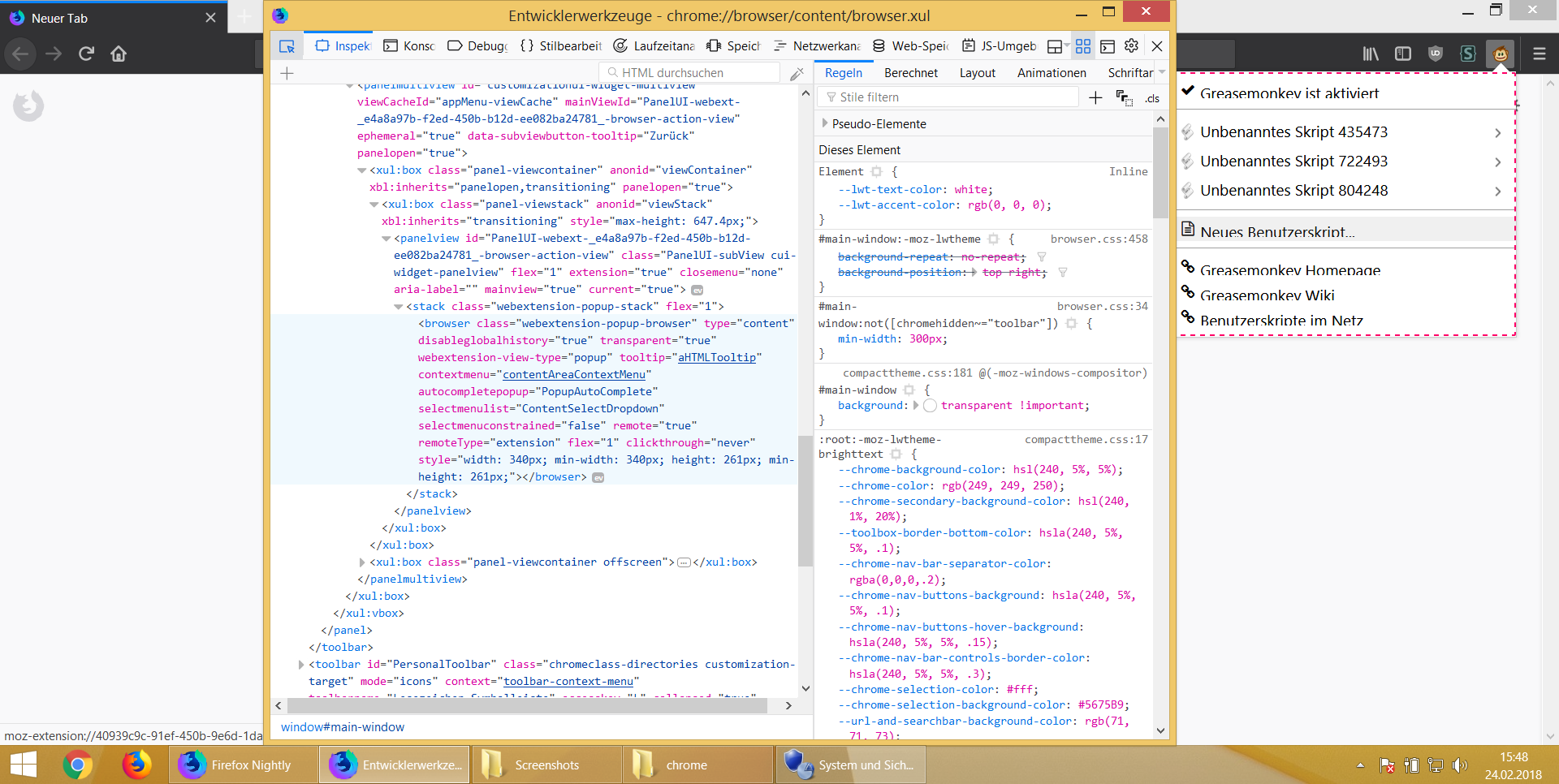Expand the PersonalToolbar toolbar node
1559x784 pixels.
pyautogui.click(x=301, y=665)
